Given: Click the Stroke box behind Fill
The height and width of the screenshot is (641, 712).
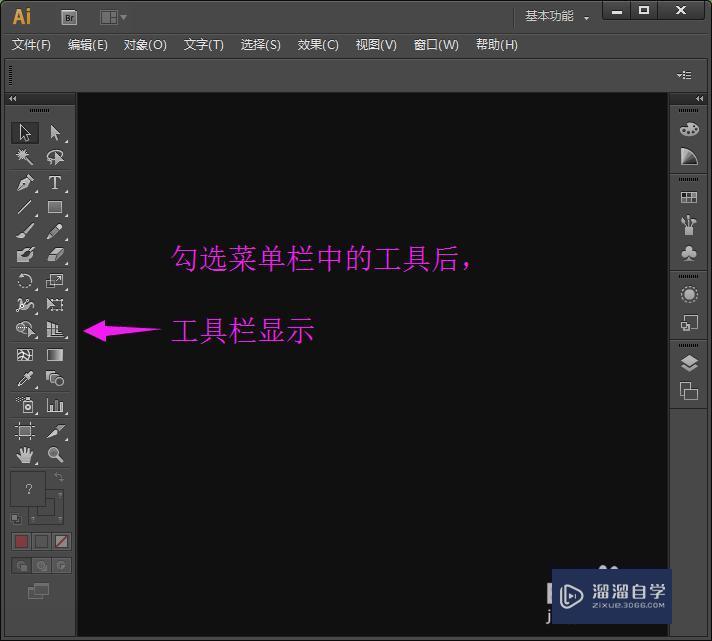Looking at the screenshot, I should click(x=55, y=515).
